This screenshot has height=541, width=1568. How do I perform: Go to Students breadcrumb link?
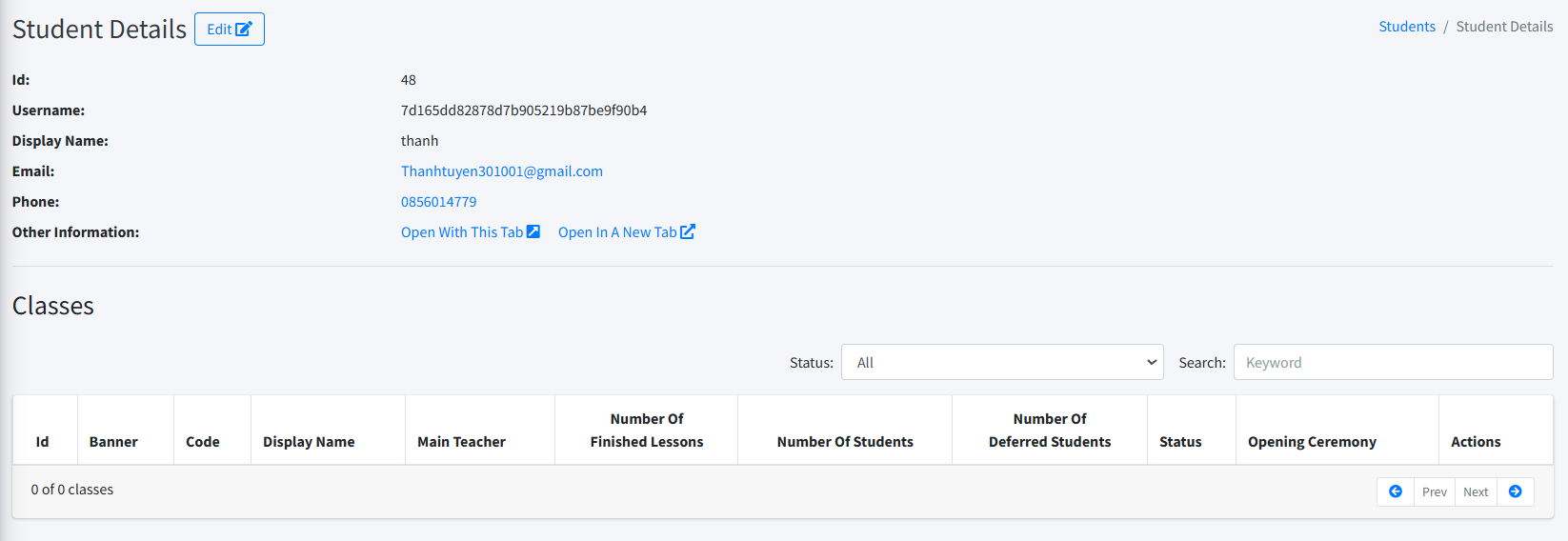1407,27
